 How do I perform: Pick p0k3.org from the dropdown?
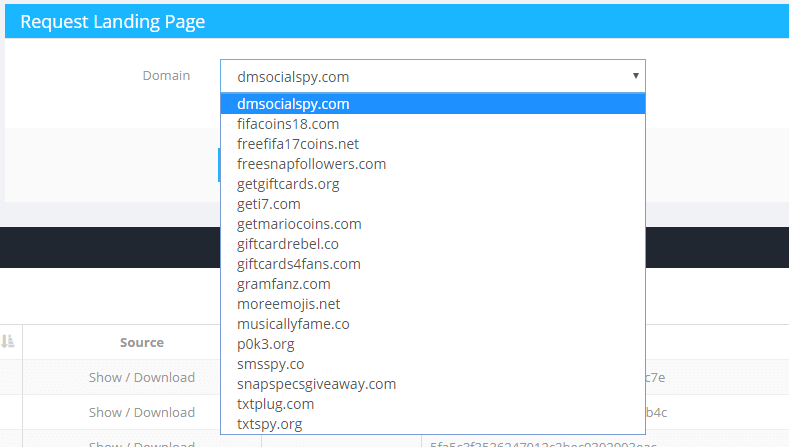coord(433,344)
